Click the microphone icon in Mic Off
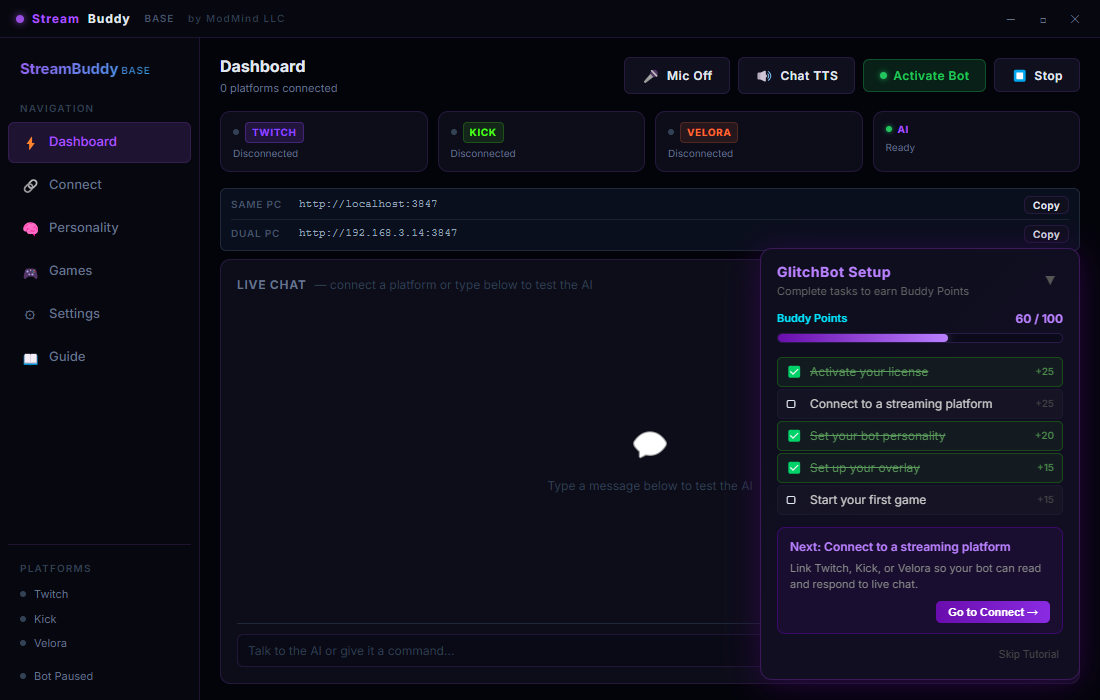This screenshot has width=1100, height=700. click(x=651, y=76)
